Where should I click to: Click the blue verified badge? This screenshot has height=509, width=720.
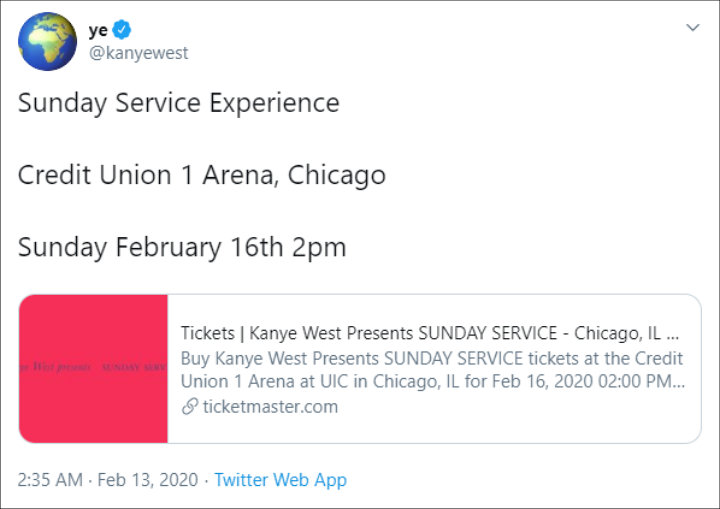click(127, 30)
